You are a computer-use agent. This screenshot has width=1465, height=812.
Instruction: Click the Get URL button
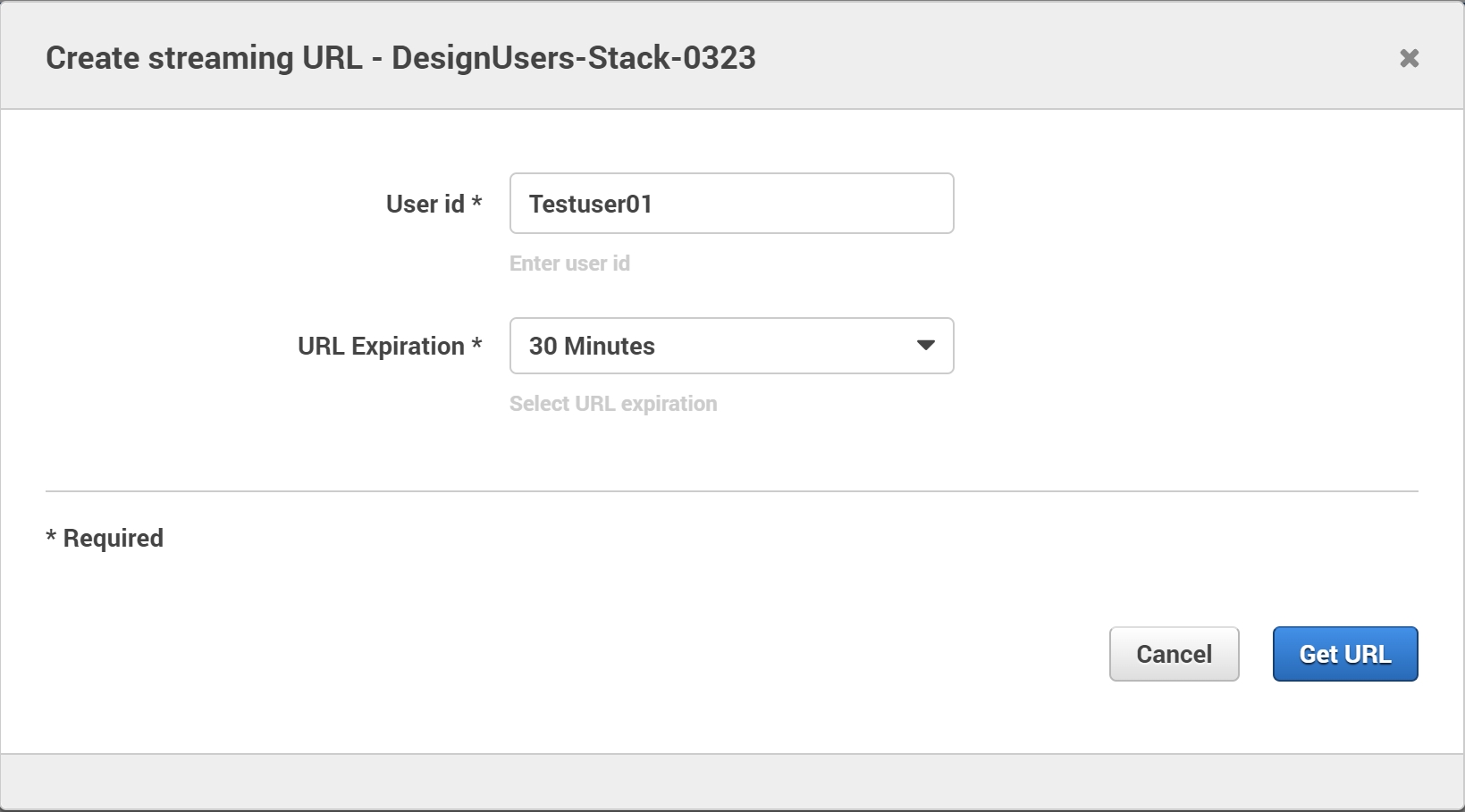(1344, 654)
